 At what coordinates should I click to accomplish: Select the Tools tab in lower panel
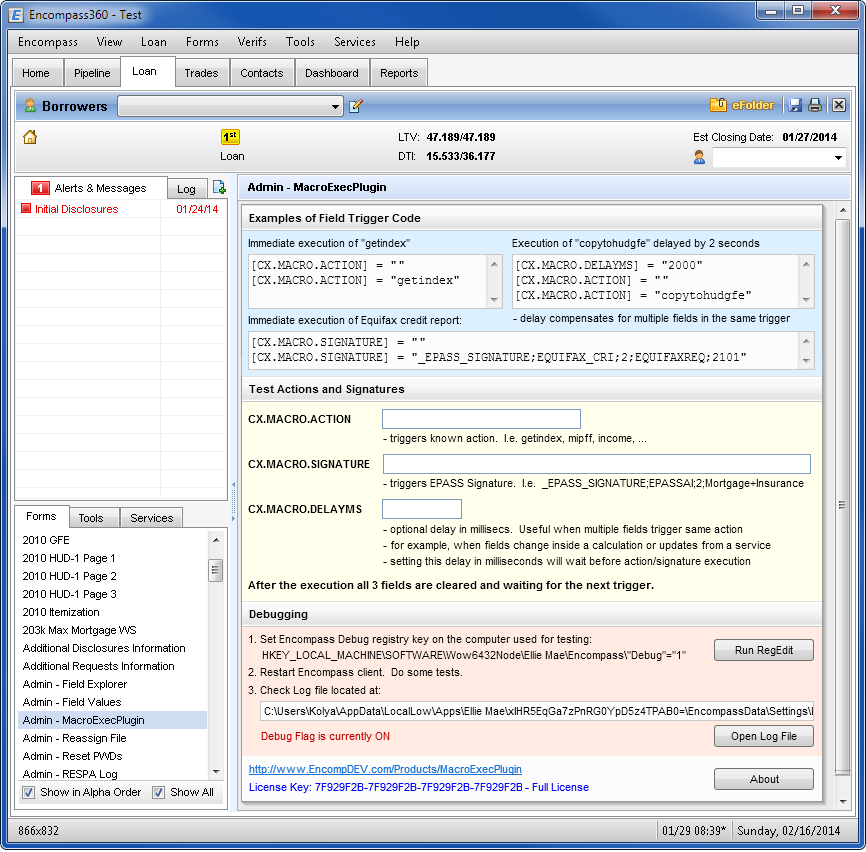91,518
